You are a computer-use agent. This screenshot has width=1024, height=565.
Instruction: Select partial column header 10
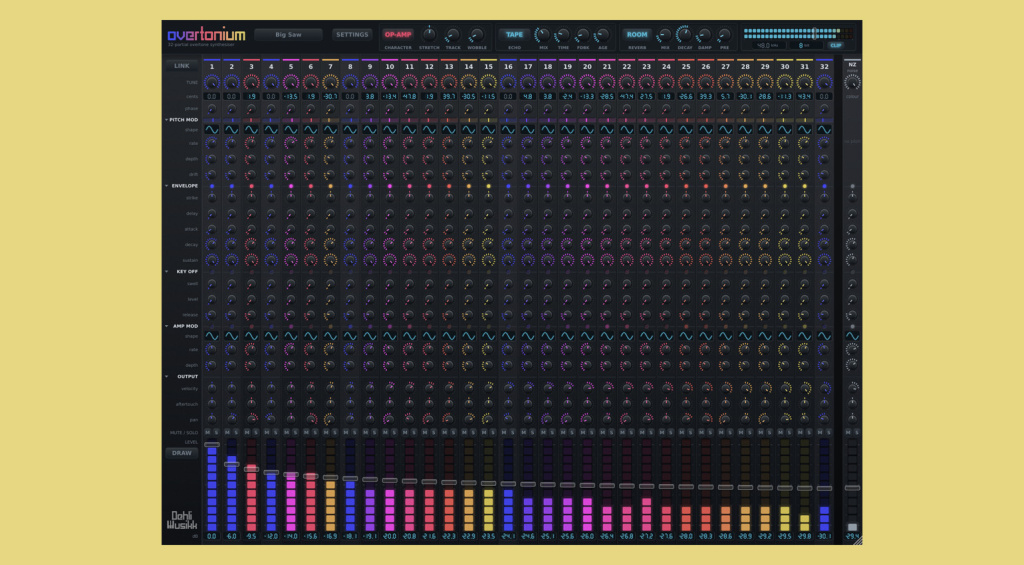tap(390, 66)
